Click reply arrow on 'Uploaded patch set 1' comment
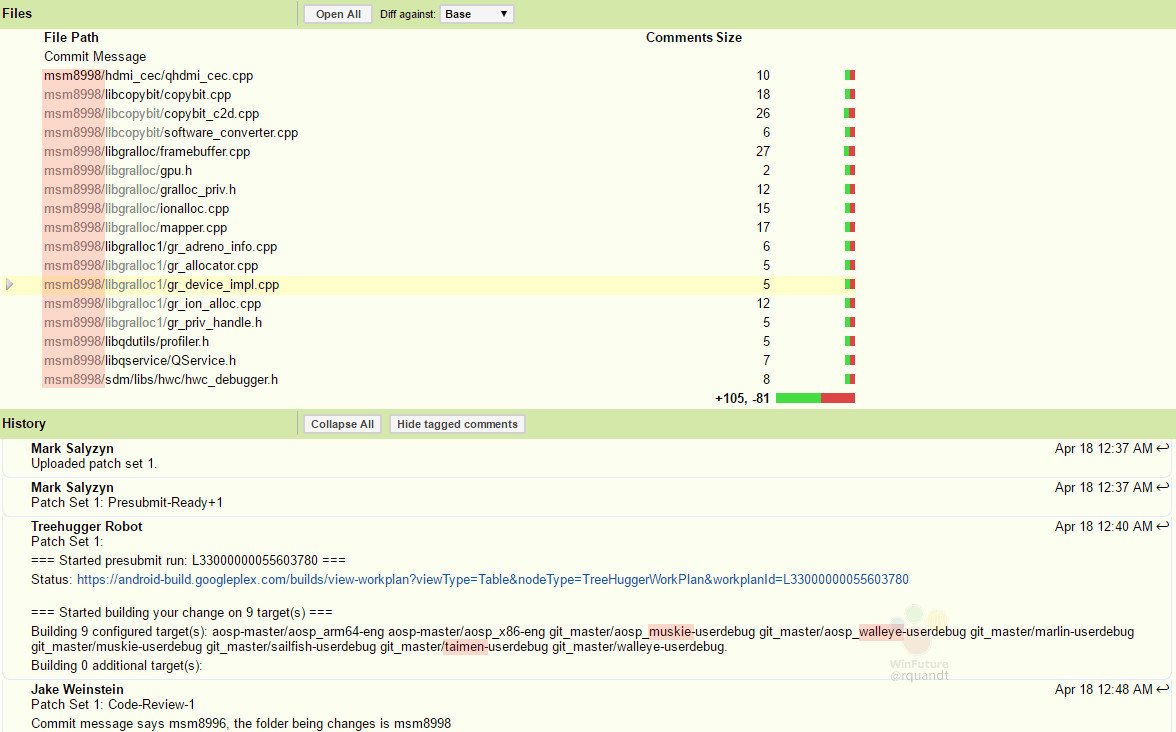1176x732 pixels. tap(1162, 449)
